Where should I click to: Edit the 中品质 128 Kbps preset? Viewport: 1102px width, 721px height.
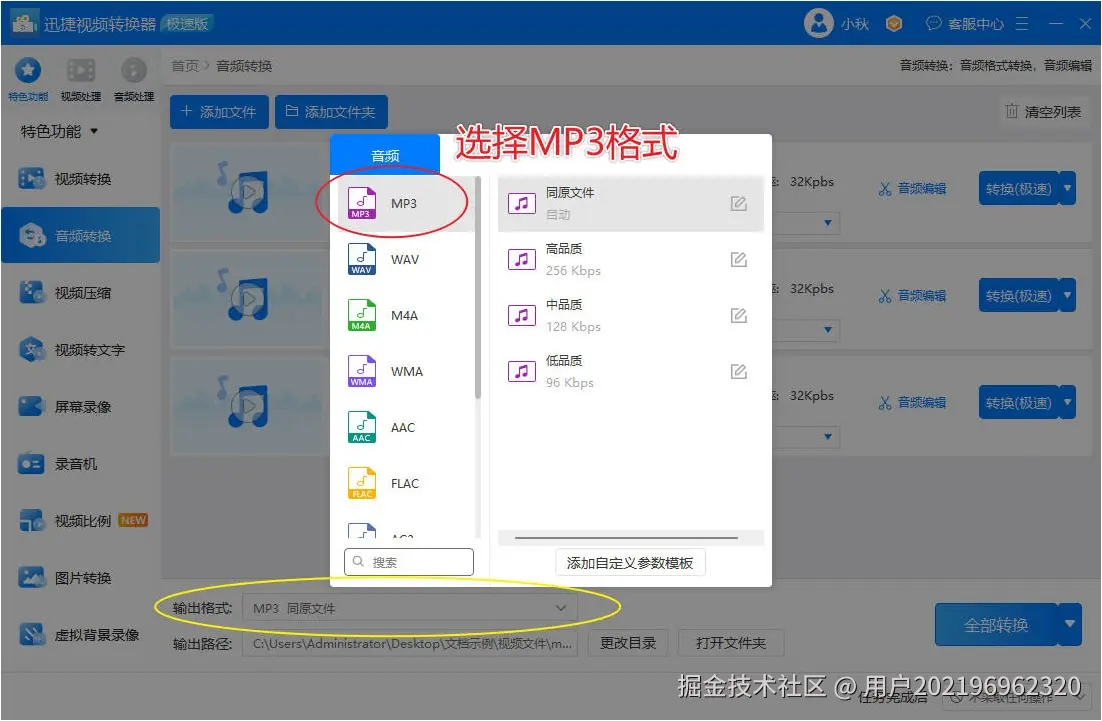point(738,316)
